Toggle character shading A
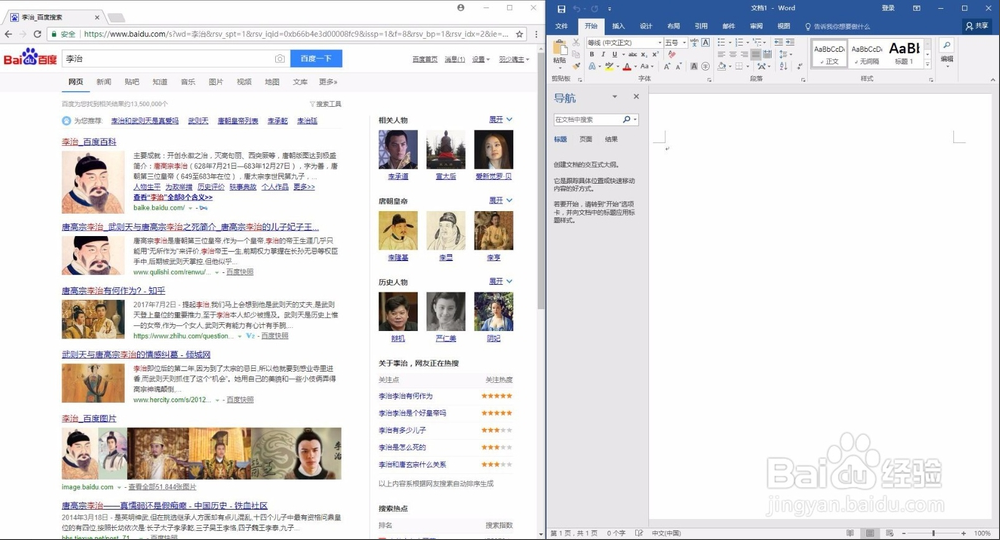The width and height of the screenshot is (1000, 540). [x=694, y=66]
